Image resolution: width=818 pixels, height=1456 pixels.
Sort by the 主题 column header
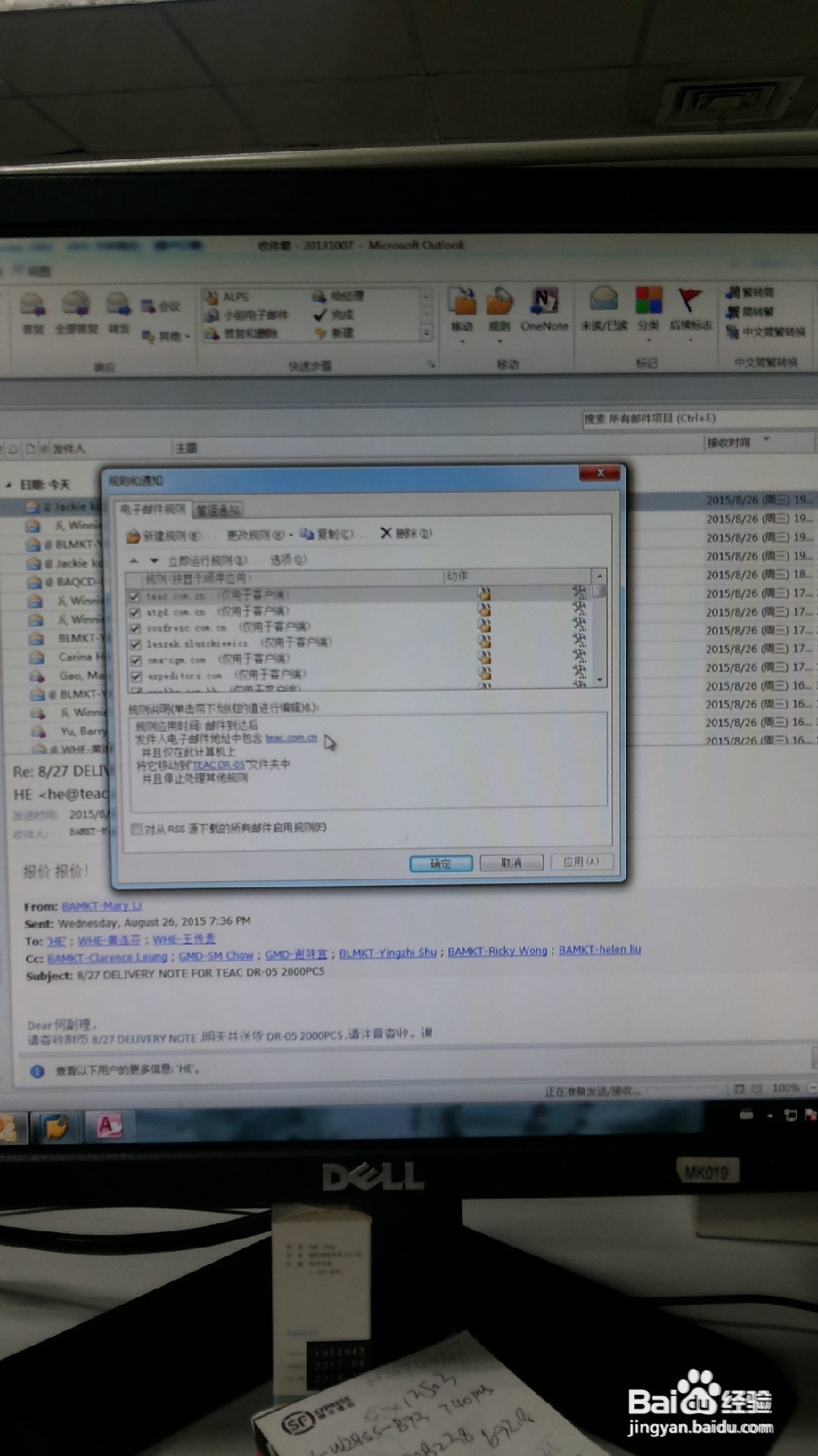(x=187, y=449)
